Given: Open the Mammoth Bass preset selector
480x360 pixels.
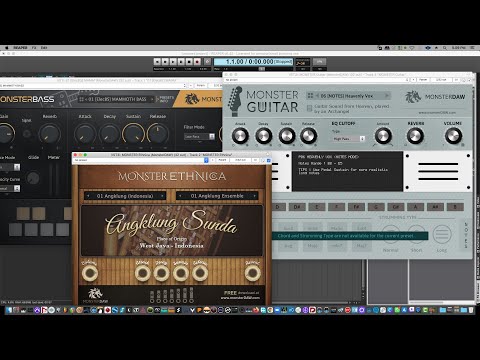Looking at the screenshot, I should pos(117,99).
